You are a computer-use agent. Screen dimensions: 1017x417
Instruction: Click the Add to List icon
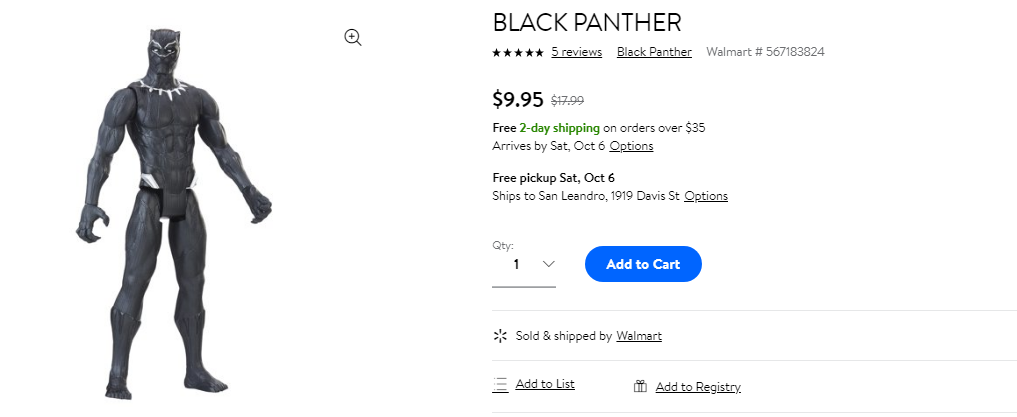500,385
